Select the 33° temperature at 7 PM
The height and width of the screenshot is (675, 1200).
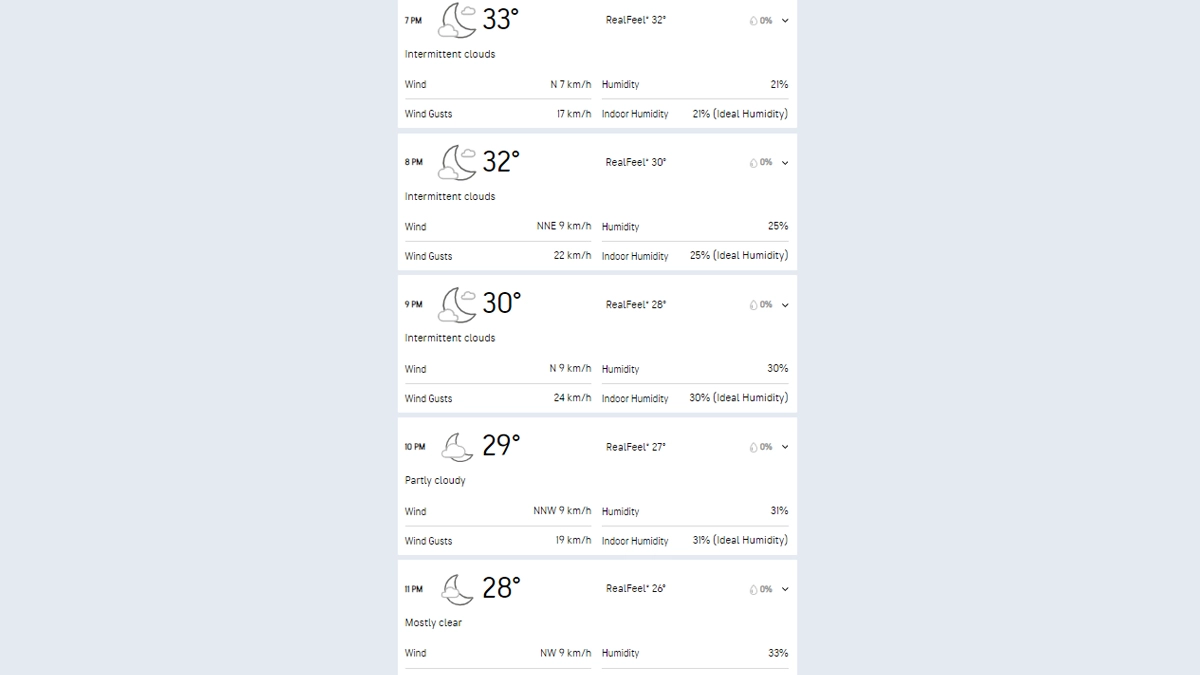(x=501, y=20)
